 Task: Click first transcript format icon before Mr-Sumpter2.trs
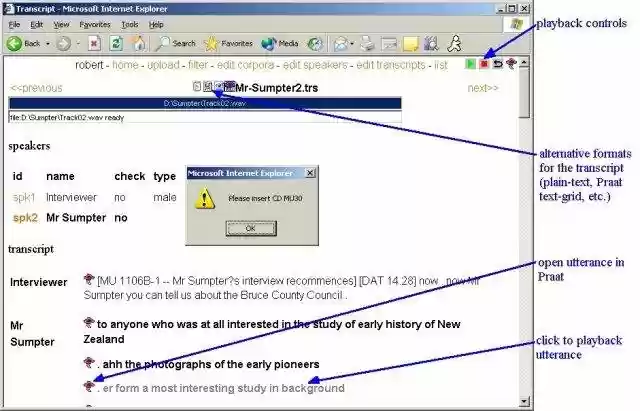pos(197,86)
